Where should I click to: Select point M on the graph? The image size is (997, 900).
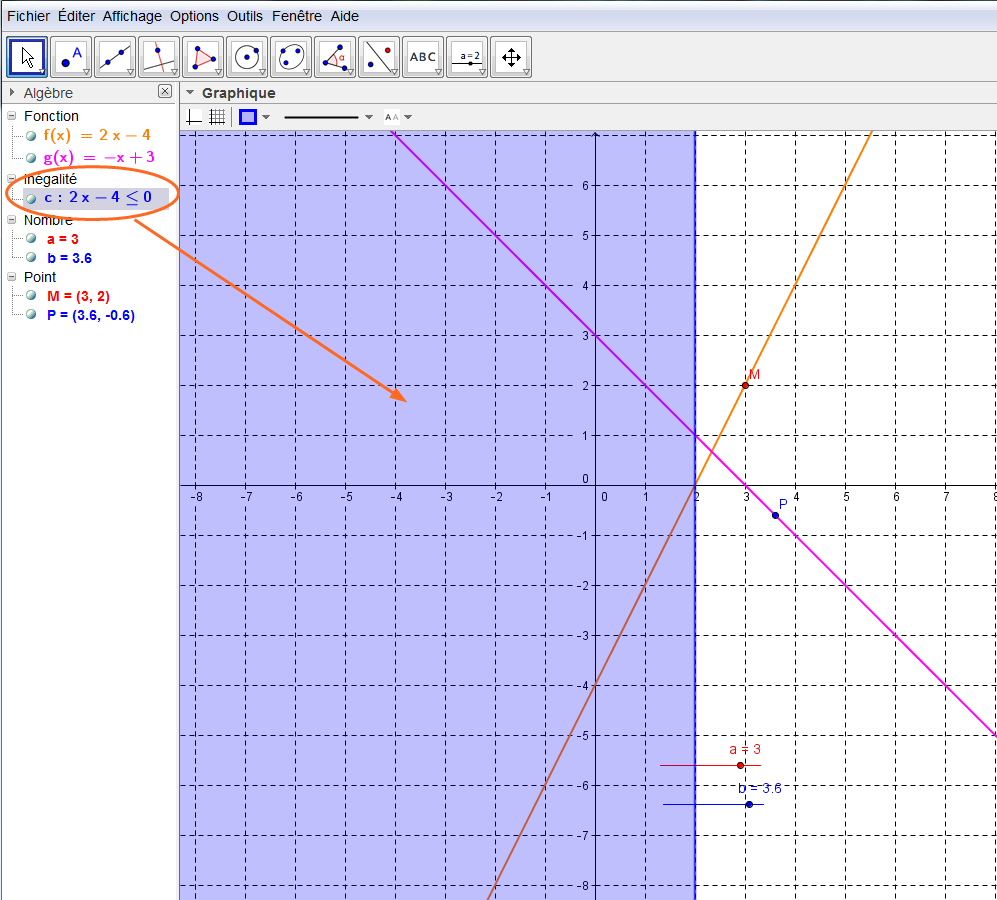[x=745, y=385]
